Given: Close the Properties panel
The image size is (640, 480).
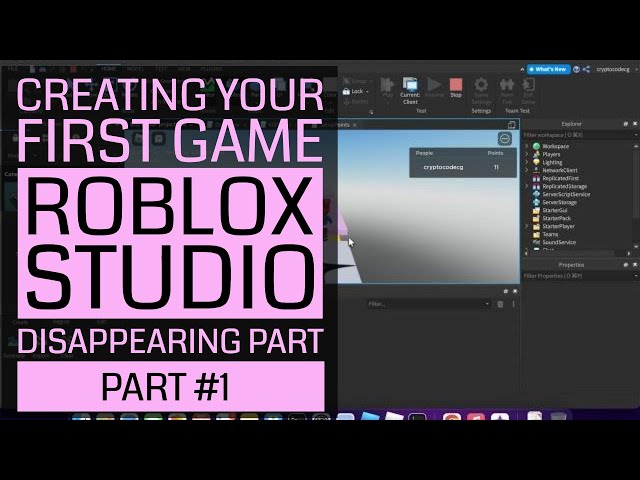Looking at the screenshot, I should 635,265.
